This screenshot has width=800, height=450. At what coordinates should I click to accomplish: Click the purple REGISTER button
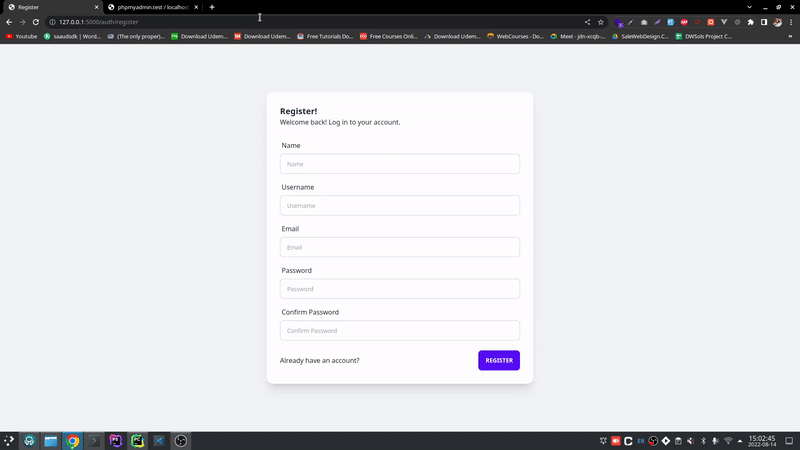[499, 360]
